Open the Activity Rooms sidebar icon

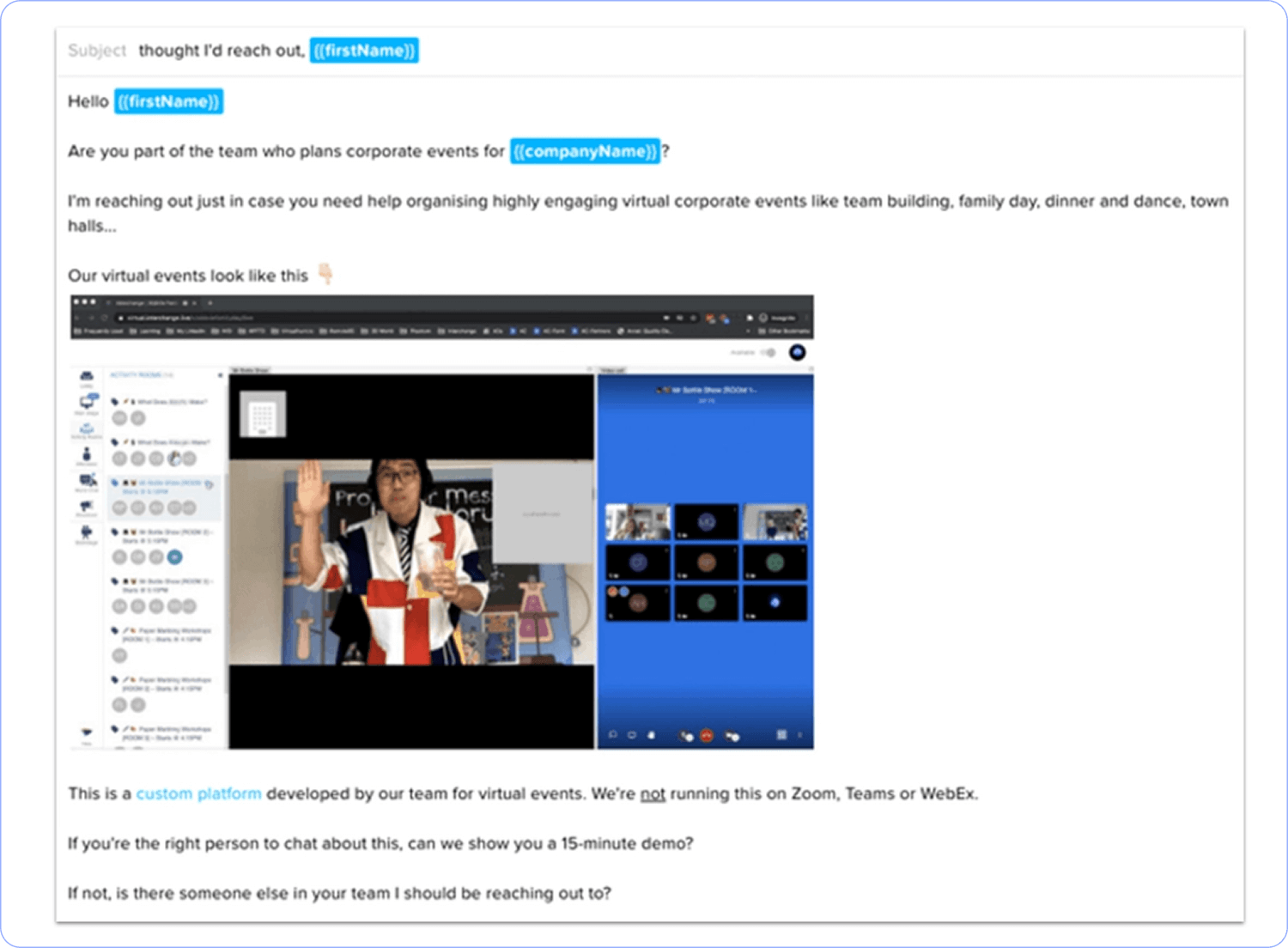(87, 428)
